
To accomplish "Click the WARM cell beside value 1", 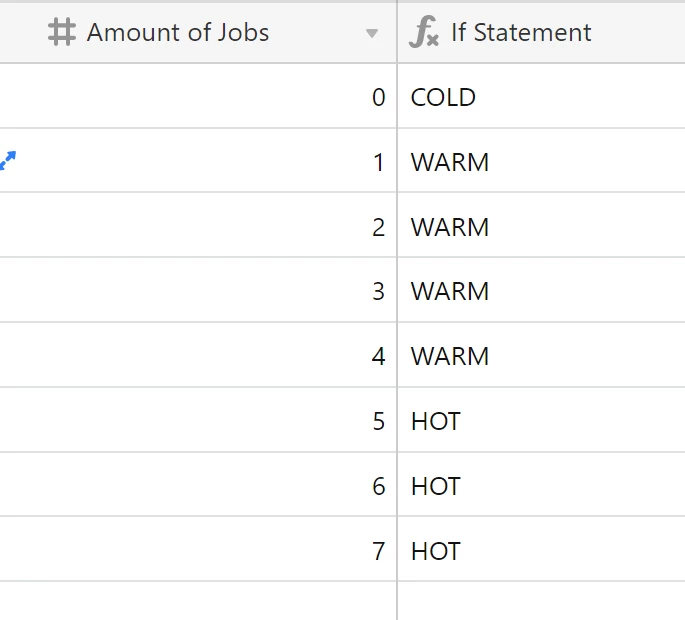I will (x=541, y=160).
